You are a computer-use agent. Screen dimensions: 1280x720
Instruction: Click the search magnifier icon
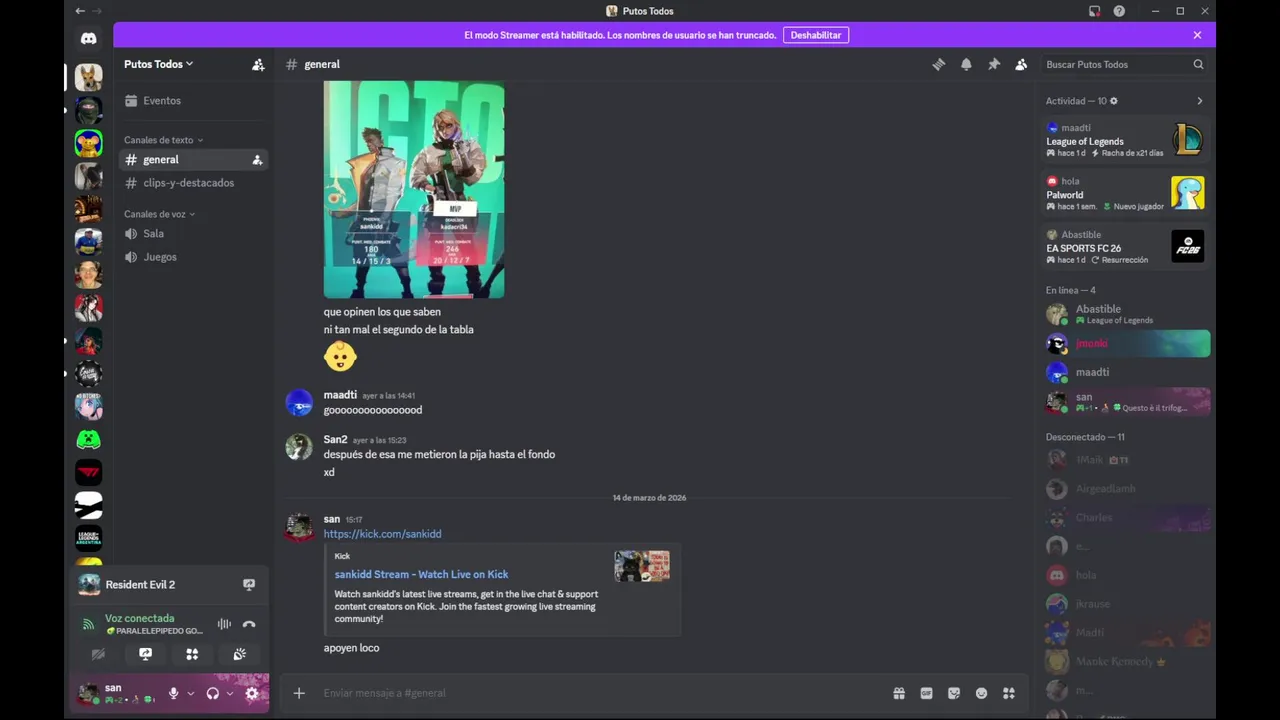click(x=1198, y=64)
